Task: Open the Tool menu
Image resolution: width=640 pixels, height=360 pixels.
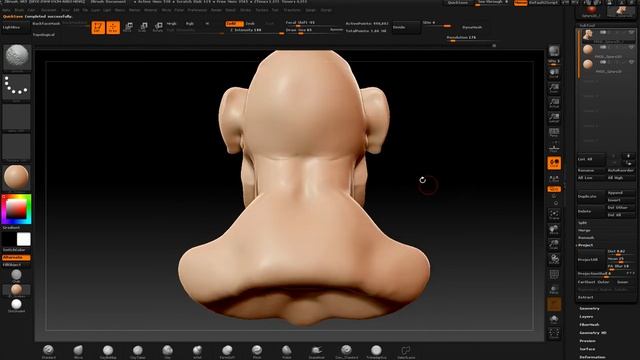Action: [276, 10]
